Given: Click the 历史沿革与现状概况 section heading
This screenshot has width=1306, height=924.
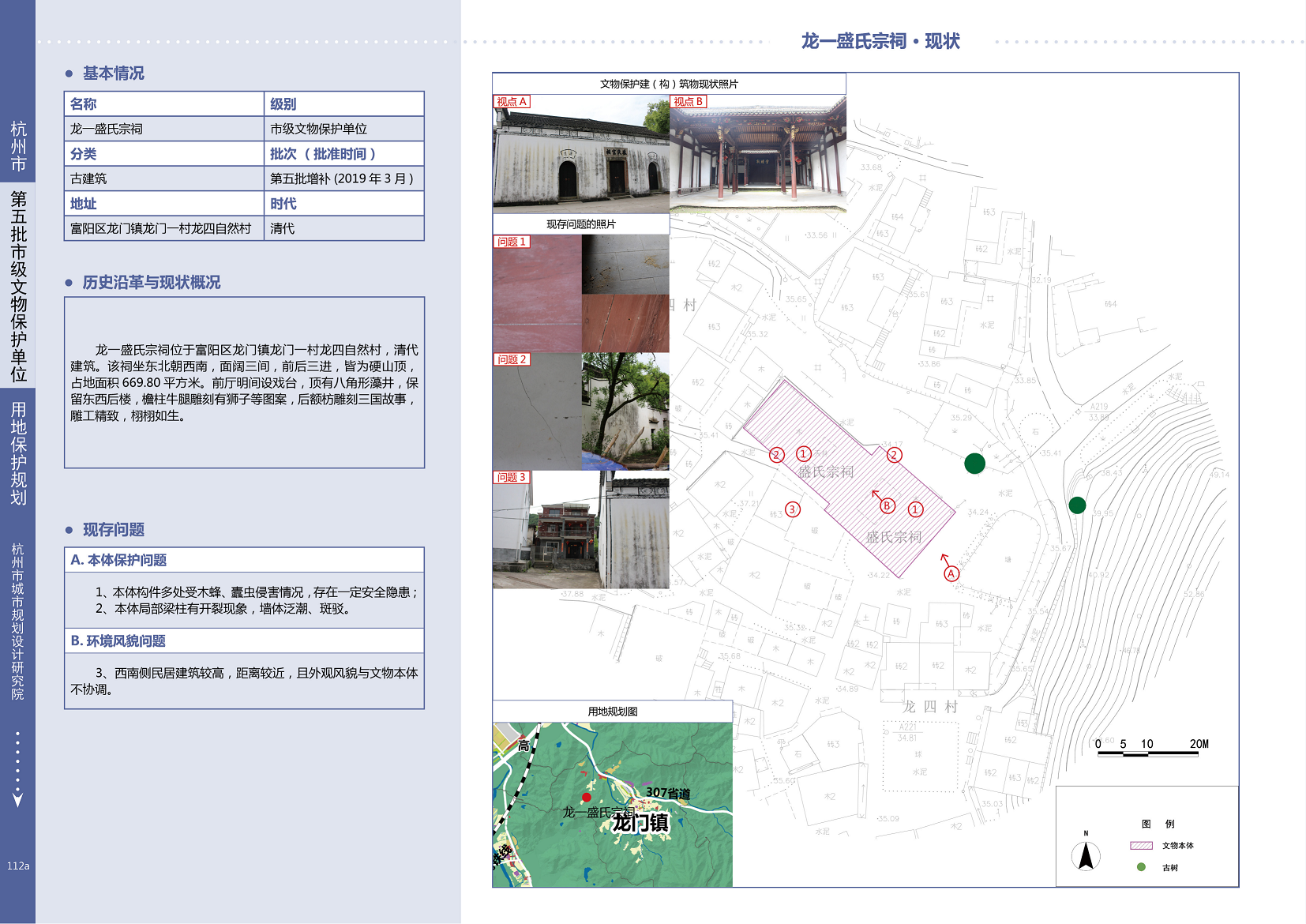Looking at the screenshot, I should point(152,283).
